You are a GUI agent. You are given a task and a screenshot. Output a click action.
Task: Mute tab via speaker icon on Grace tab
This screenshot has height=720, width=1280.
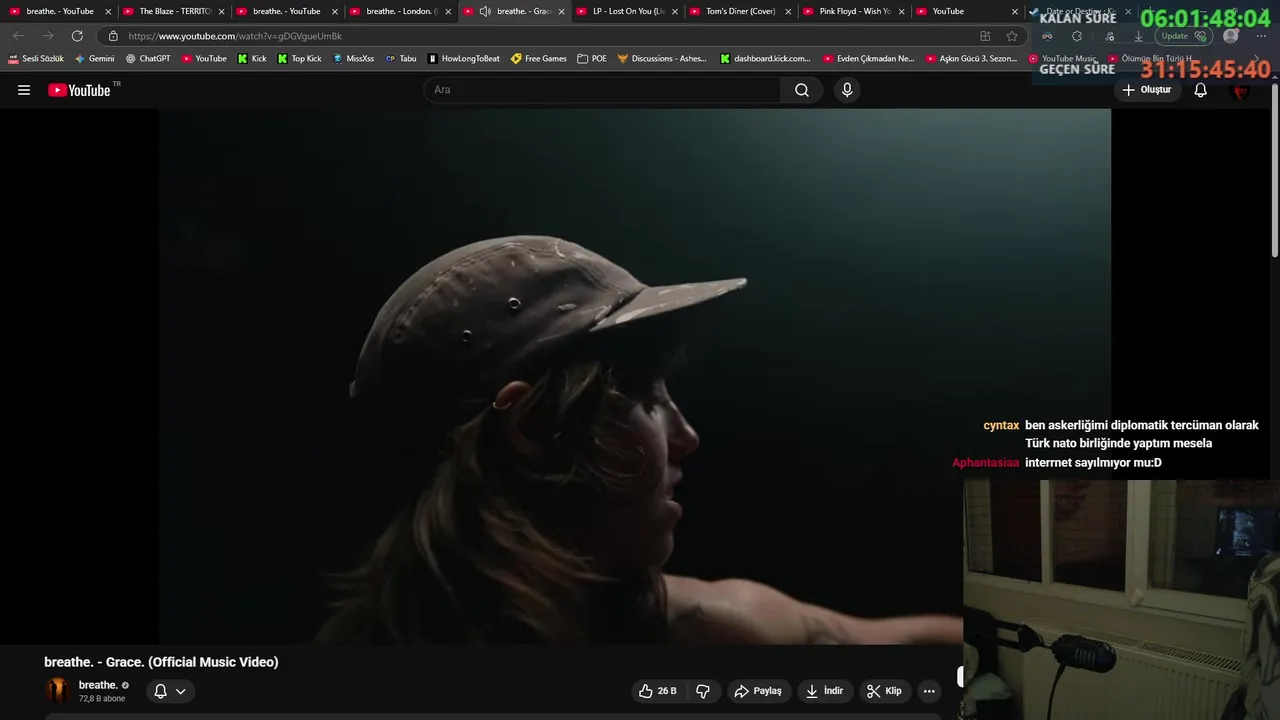pyautogui.click(x=485, y=11)
